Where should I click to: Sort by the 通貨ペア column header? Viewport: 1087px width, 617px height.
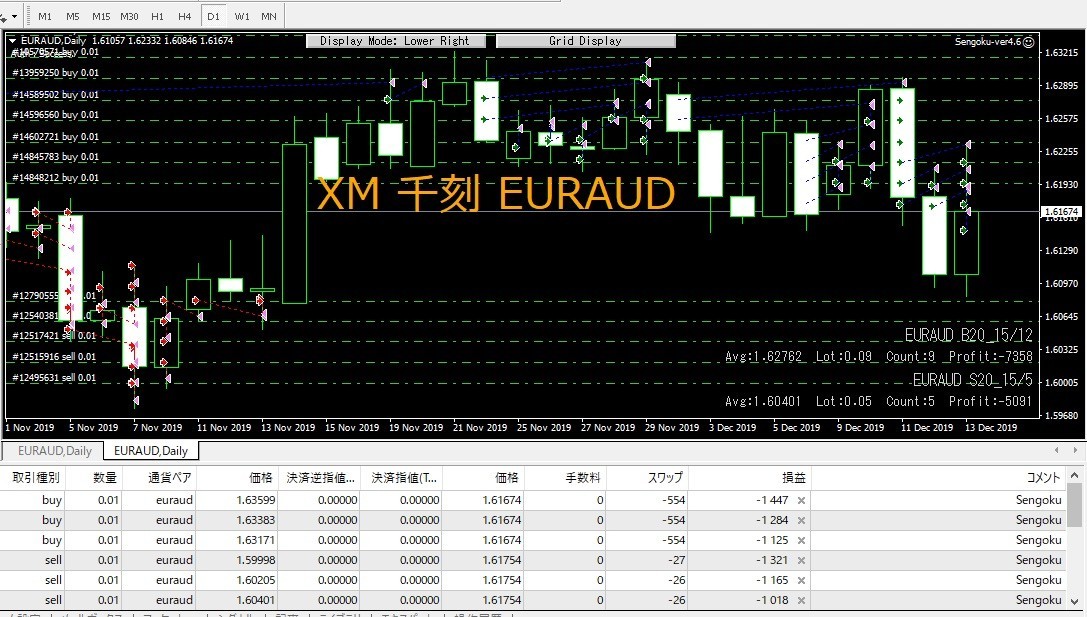tap(159, 478)
